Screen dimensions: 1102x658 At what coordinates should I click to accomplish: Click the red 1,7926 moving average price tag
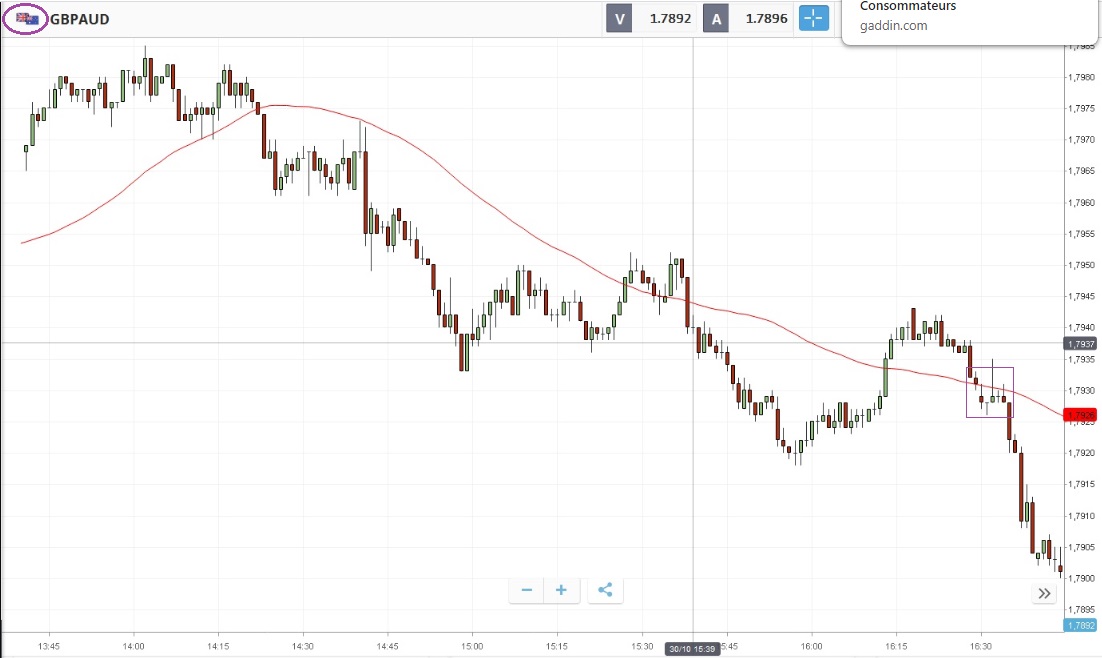pos(1081,415)
